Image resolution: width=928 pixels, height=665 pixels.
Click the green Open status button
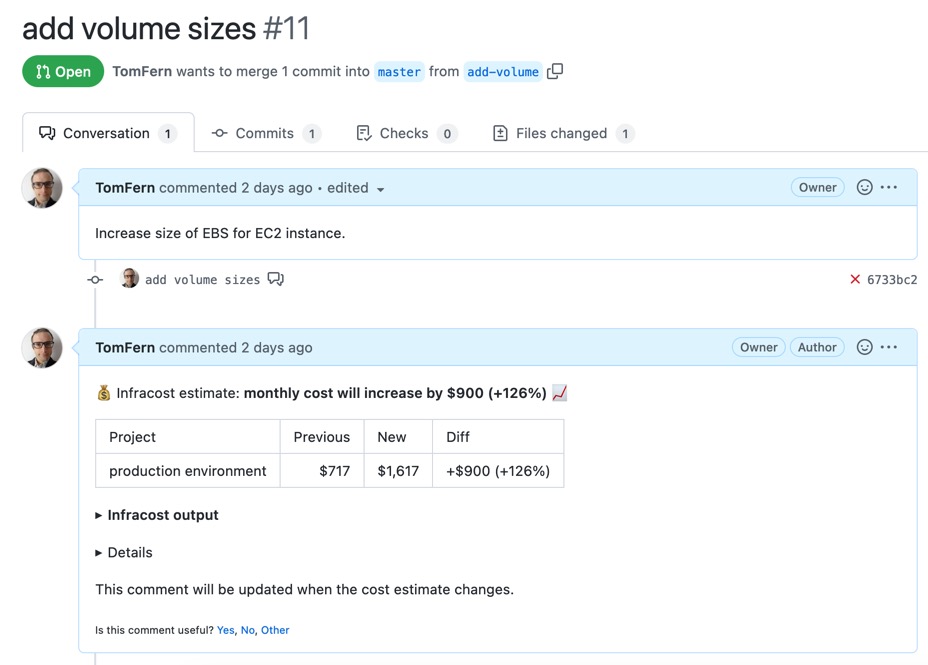point(63,71)
